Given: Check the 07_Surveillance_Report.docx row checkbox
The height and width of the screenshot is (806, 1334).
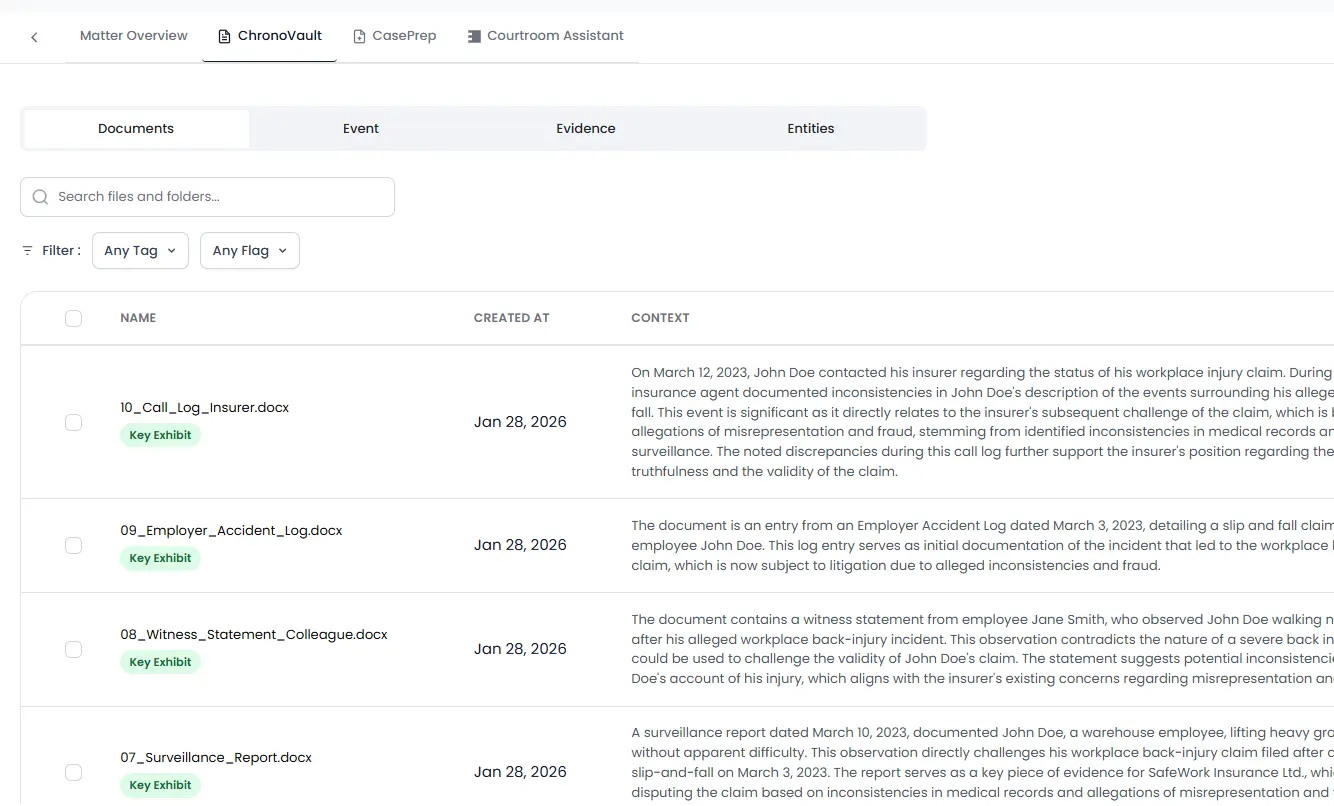Looking at the screenshot, I should (73, 772).
